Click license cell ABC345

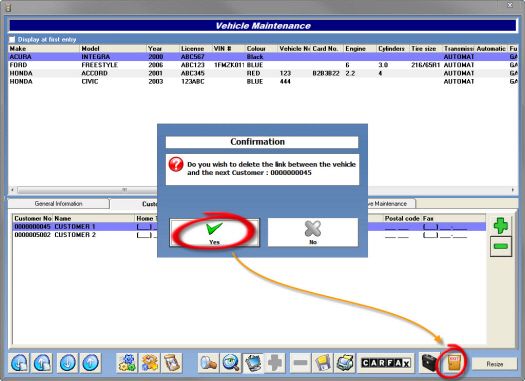(x=193, y=73)
